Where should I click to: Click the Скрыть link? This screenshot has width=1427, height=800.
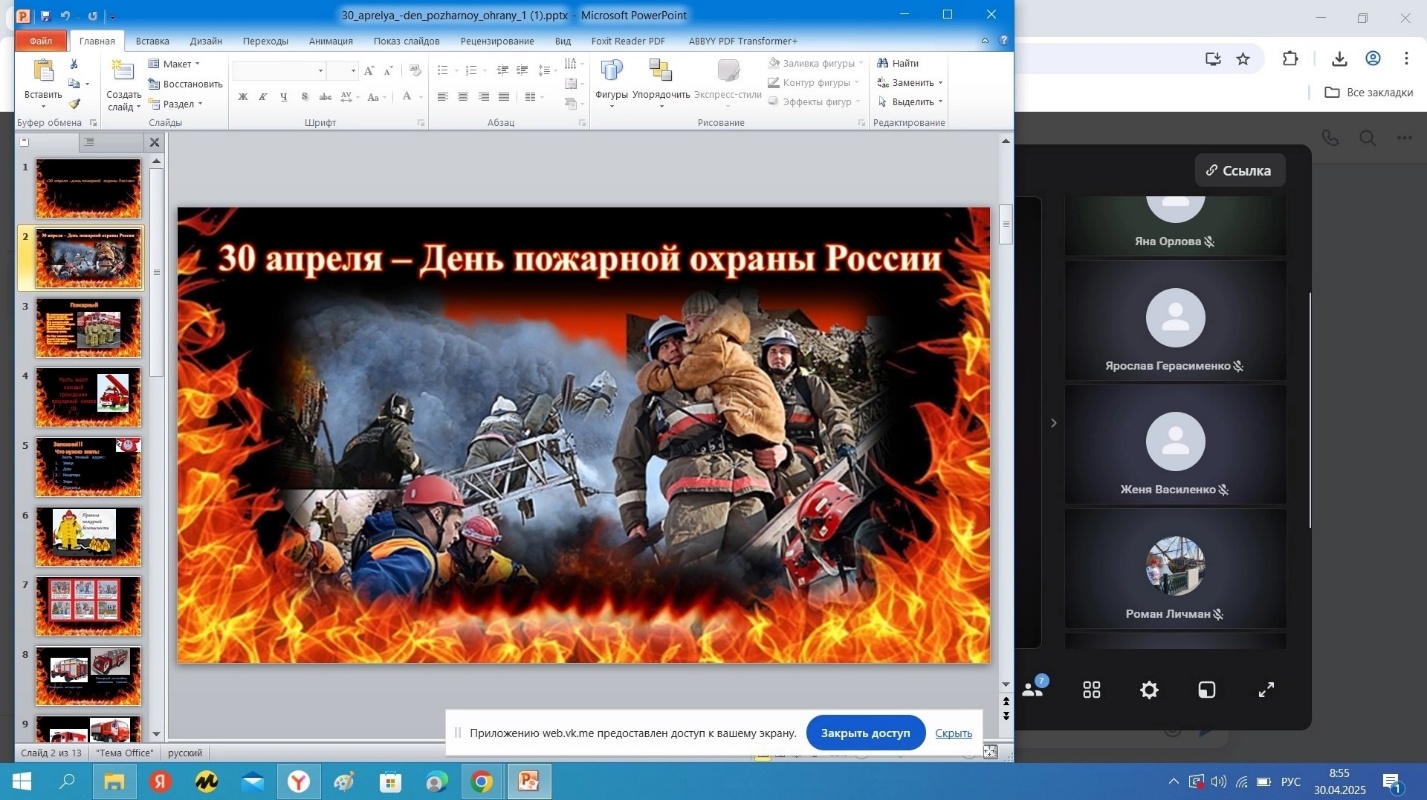pyautogui.click(x=953, y=733)
